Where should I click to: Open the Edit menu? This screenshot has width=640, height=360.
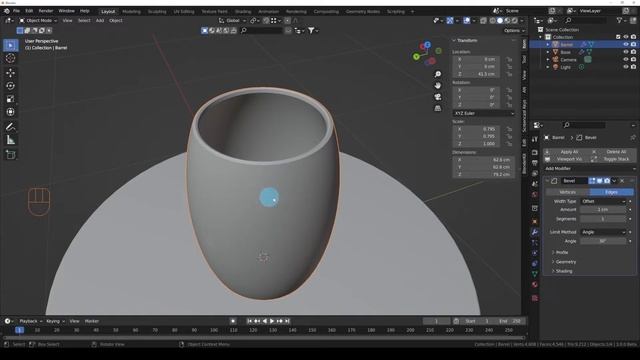tap(29, 11)
